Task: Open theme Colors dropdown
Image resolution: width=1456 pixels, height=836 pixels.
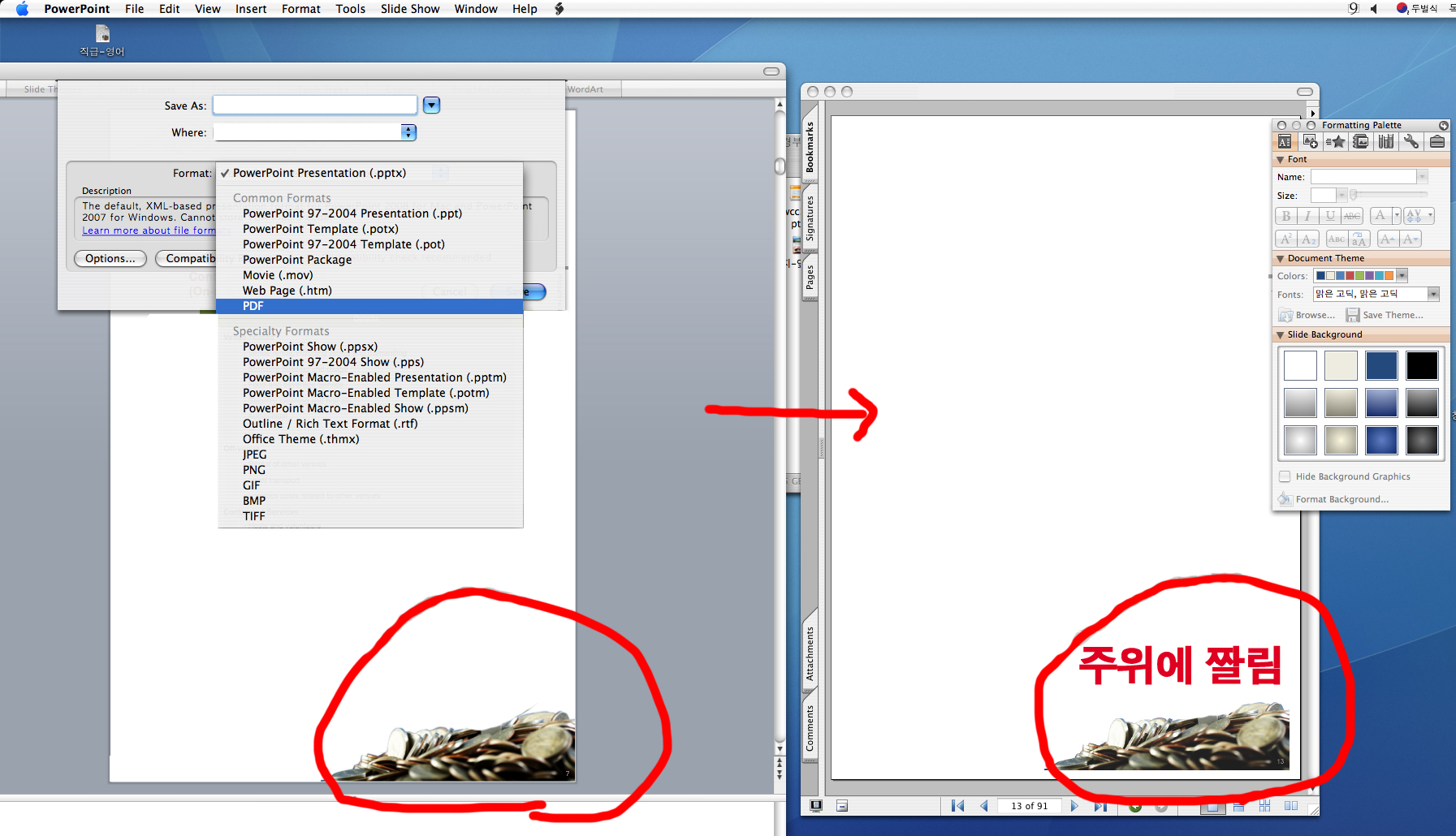Action: pyautogui.click(x=1402, y=276)
